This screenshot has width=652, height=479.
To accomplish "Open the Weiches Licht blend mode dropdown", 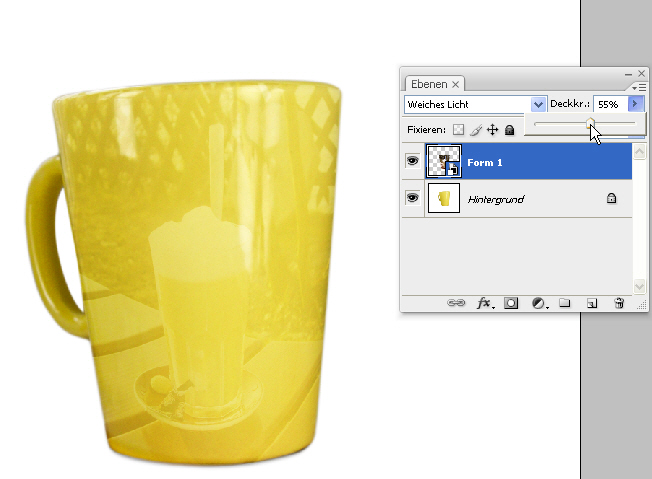I will (x=539, y=104).
